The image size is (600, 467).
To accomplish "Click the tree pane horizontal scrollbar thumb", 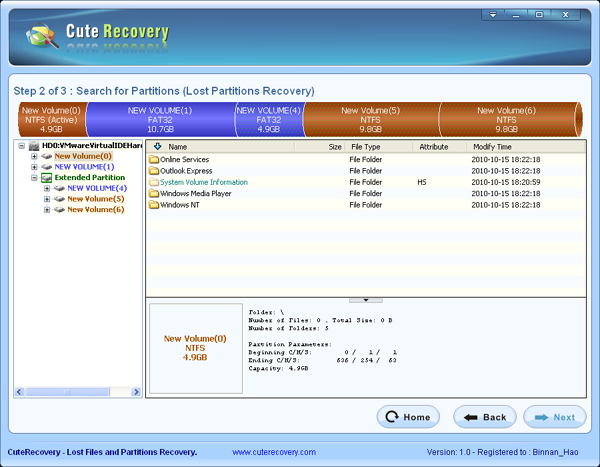I will tap(67, 392).
